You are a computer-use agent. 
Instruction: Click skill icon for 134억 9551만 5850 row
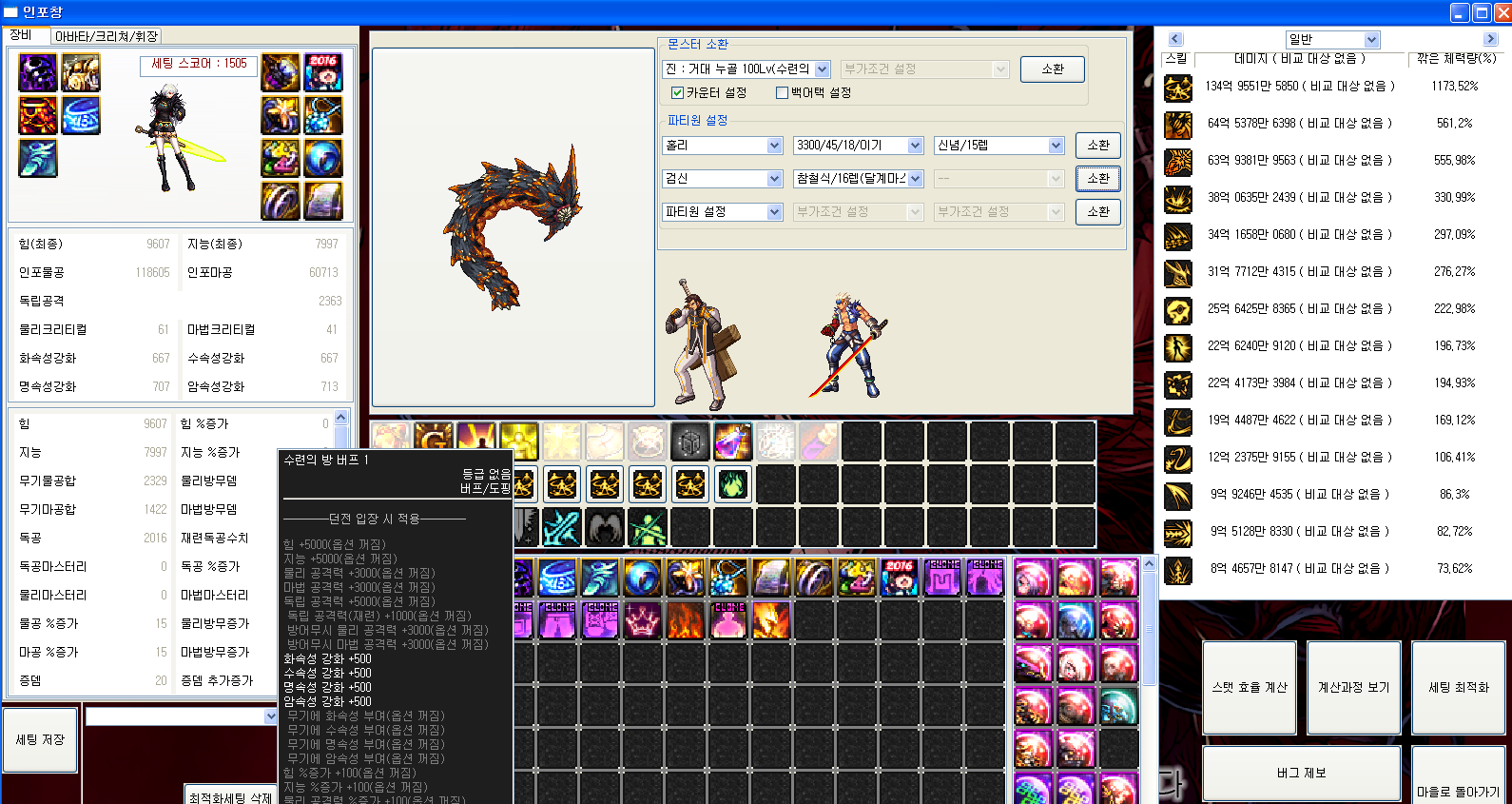click(x=1178, y=88)
